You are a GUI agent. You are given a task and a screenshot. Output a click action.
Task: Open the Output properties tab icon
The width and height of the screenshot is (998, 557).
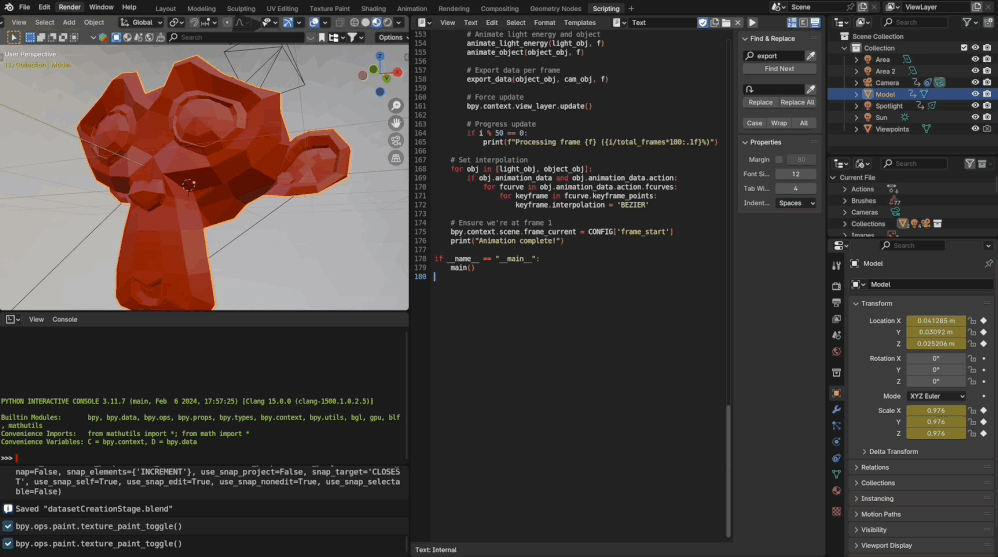point(836,302)
